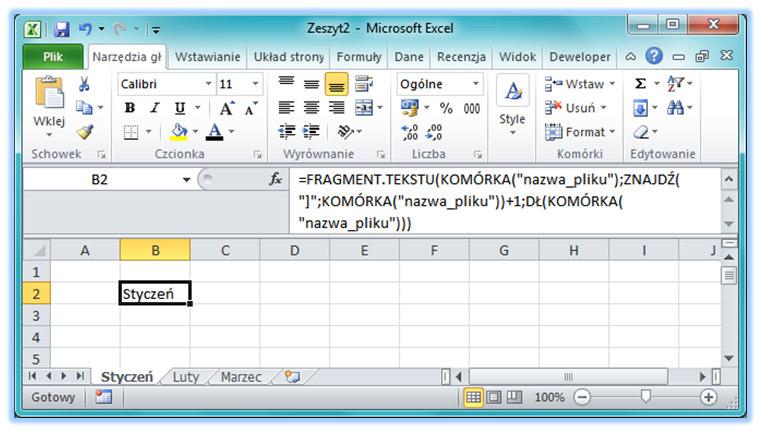The image size is (759, 431).
Task: Open the Plik tab
Action: (53, 57)
